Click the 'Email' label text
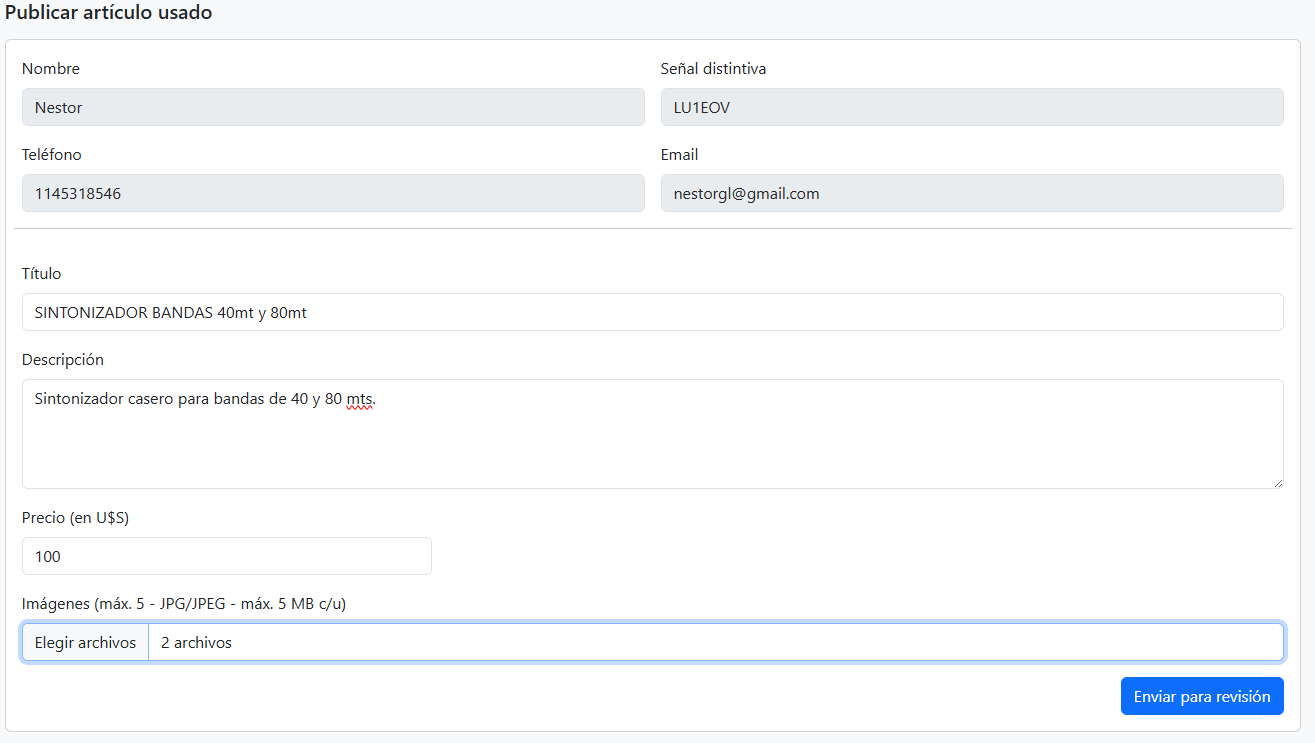 coord(679,155)
